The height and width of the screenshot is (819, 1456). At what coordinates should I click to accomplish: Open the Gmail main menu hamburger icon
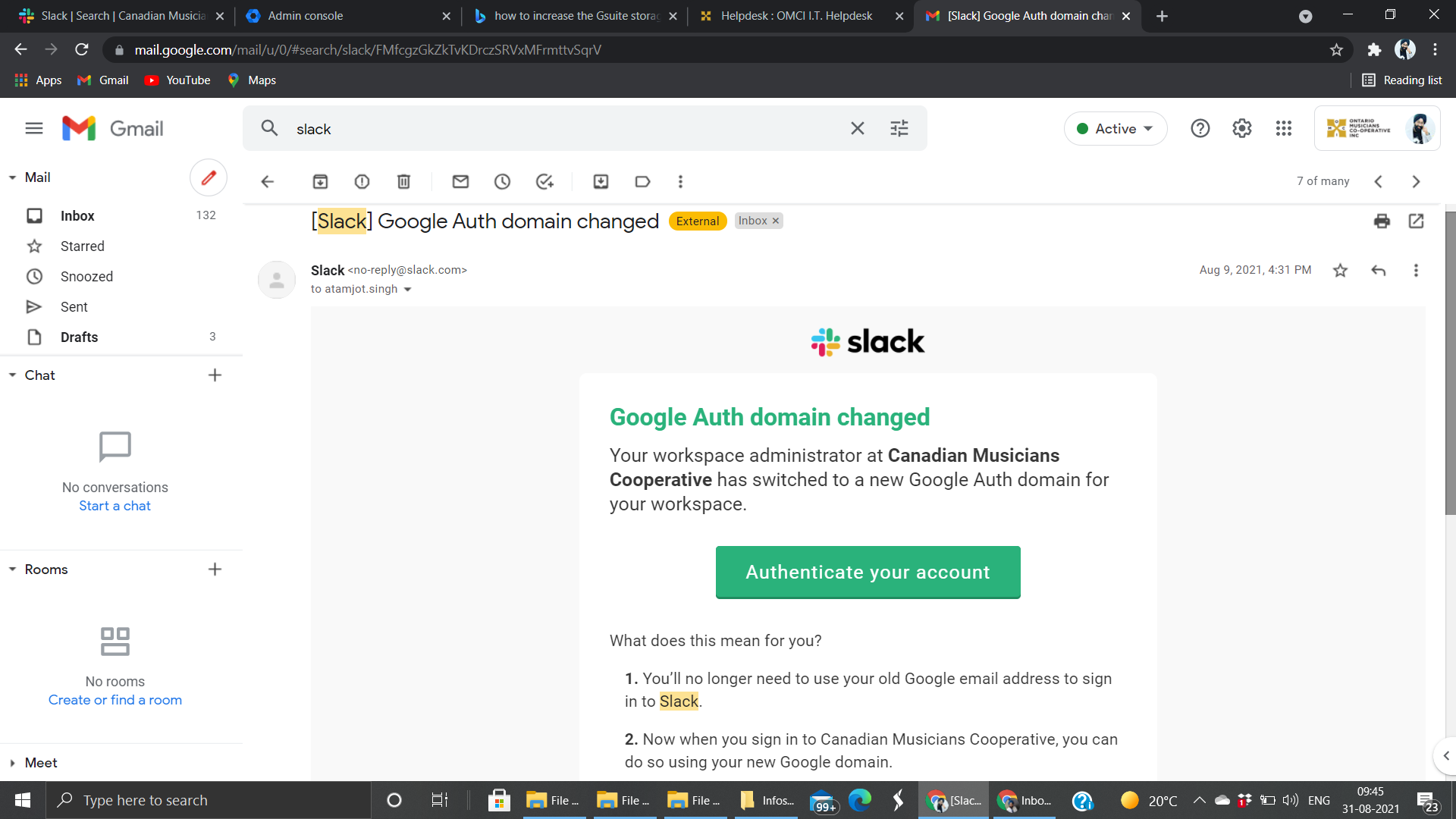[x=34, y=128]
